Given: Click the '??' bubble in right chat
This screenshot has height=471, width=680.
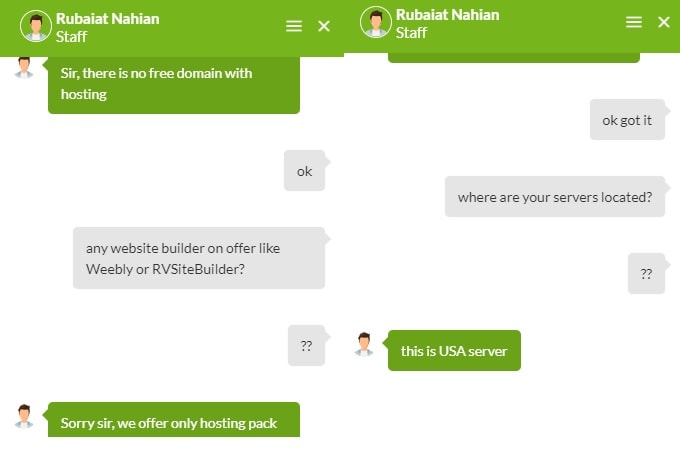Looking at the screenshot, I should tap(646, 273).
